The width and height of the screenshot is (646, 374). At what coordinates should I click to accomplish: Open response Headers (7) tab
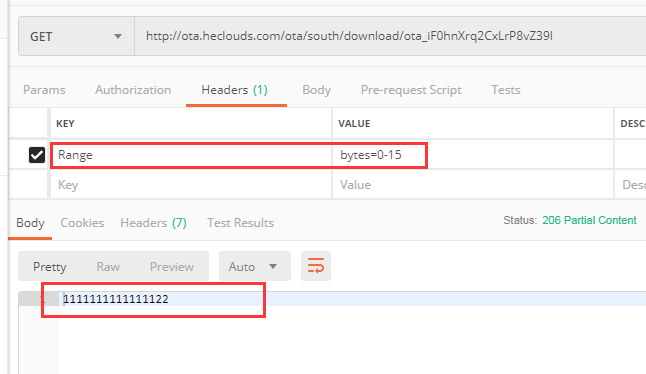coord(153,223)
